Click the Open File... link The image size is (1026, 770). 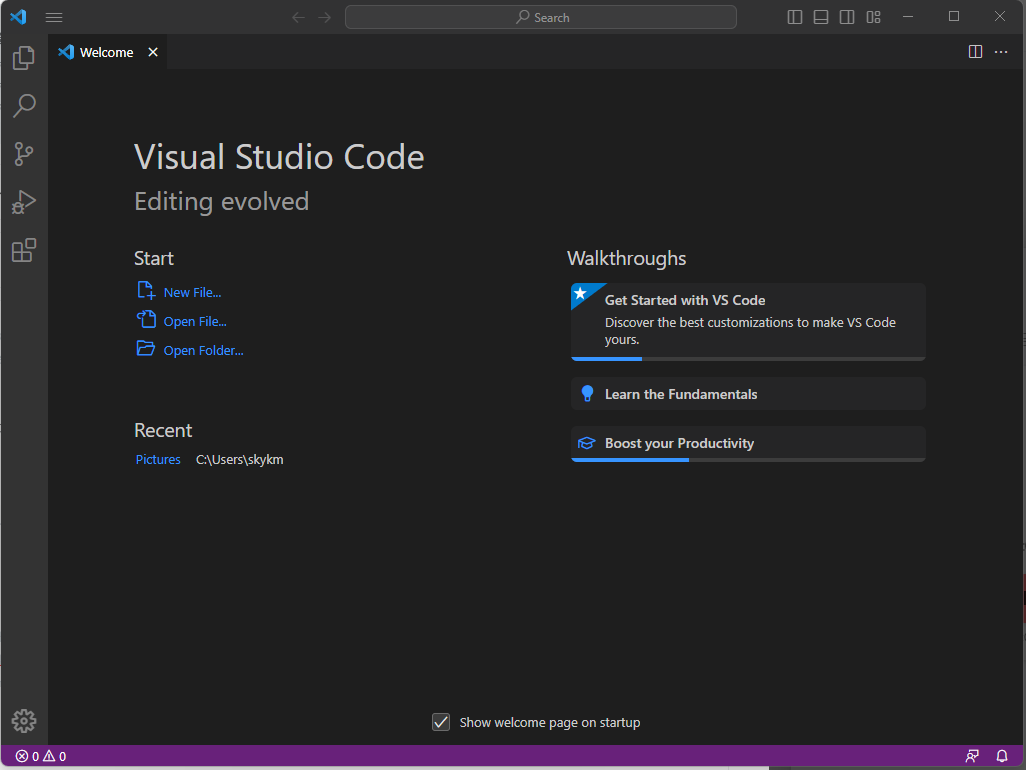(195, 321)
